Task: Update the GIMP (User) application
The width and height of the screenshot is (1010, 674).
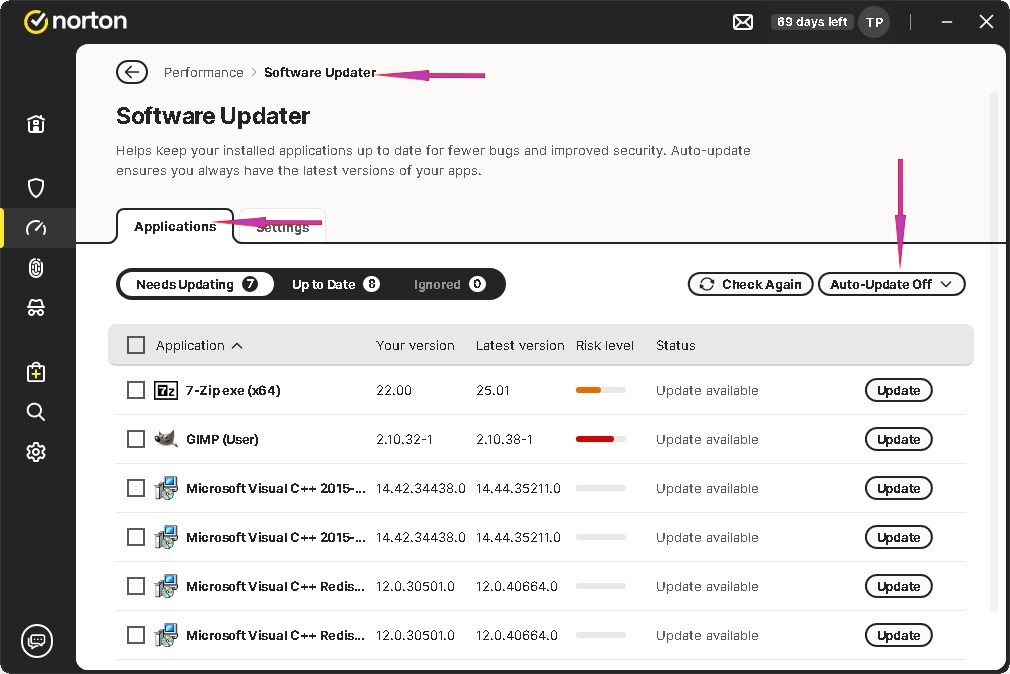Action: coord(898,439)
